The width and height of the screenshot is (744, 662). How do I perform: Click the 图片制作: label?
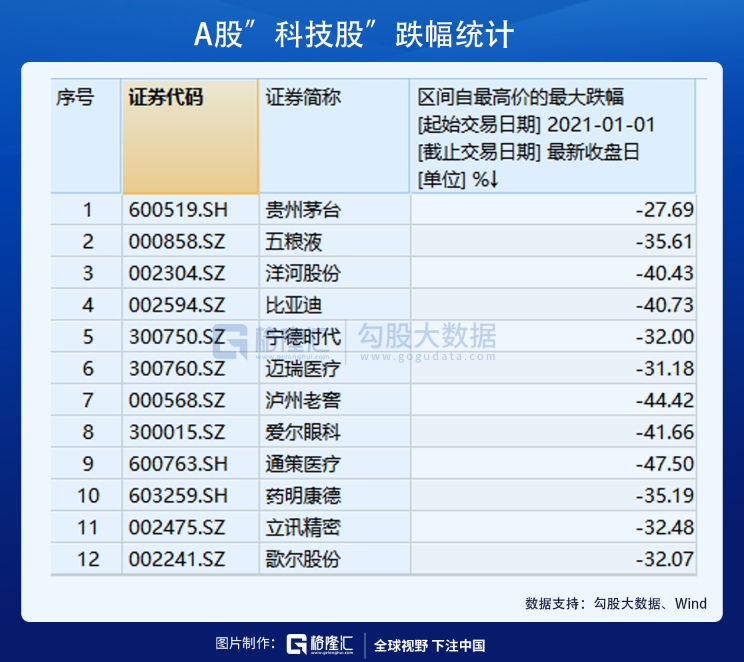(x=245, y=643)
